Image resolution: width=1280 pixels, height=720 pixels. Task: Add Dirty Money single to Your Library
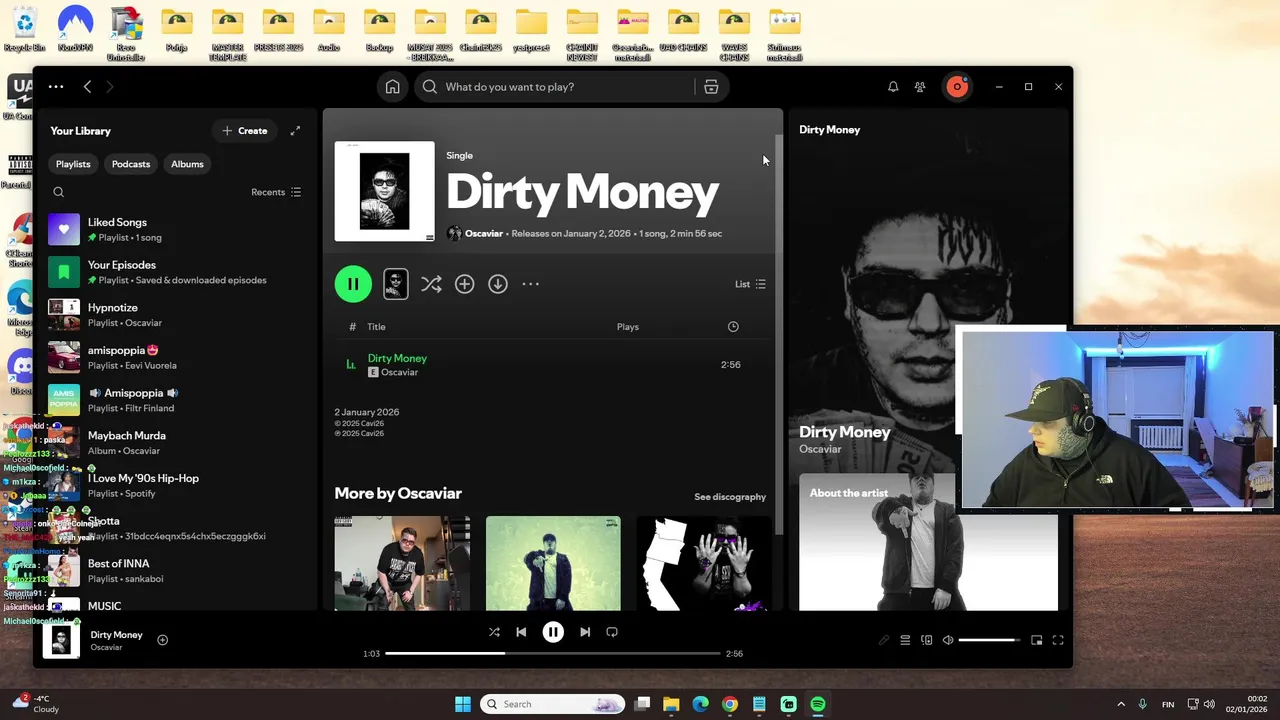tap(464, 284)
